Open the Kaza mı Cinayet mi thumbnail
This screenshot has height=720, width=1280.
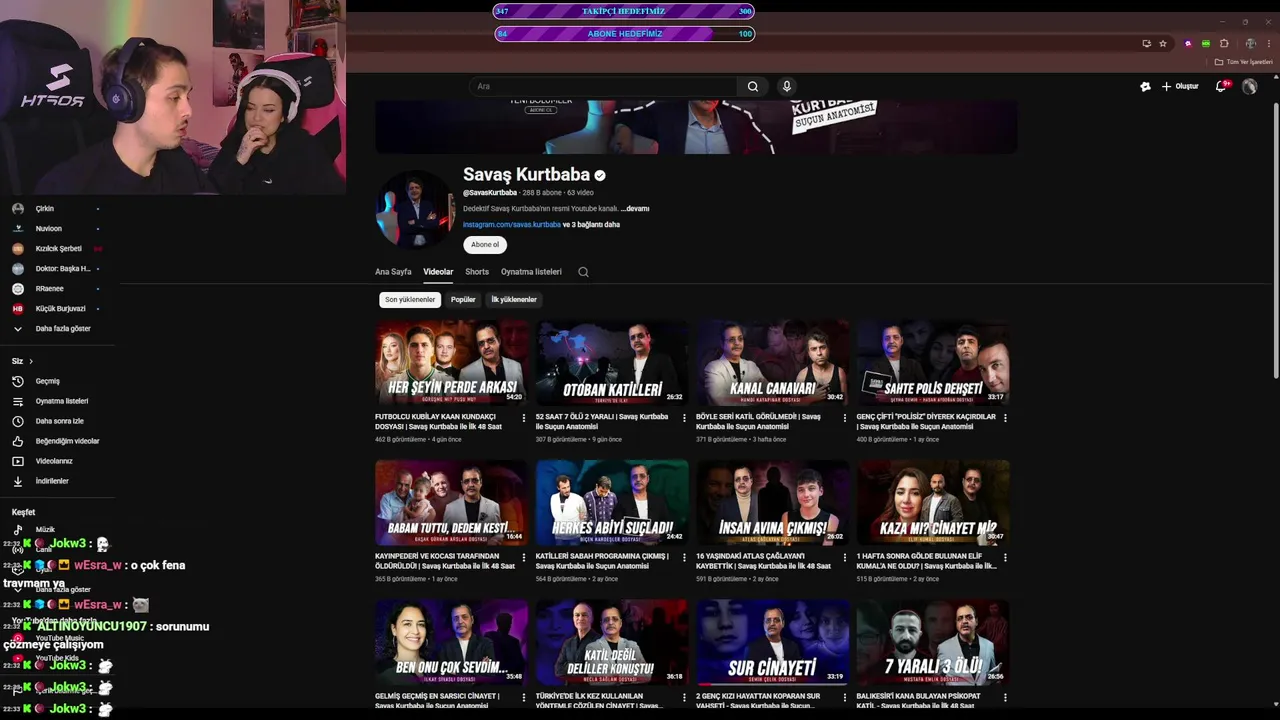[x=933, y=502]
